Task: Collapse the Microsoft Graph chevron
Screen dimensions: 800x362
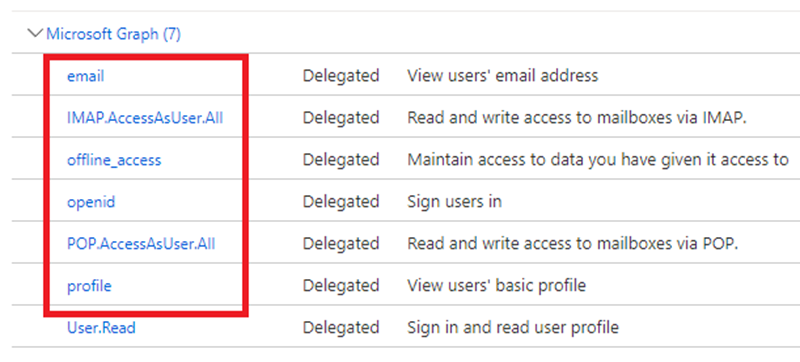Action: click(x=35, y=34)
